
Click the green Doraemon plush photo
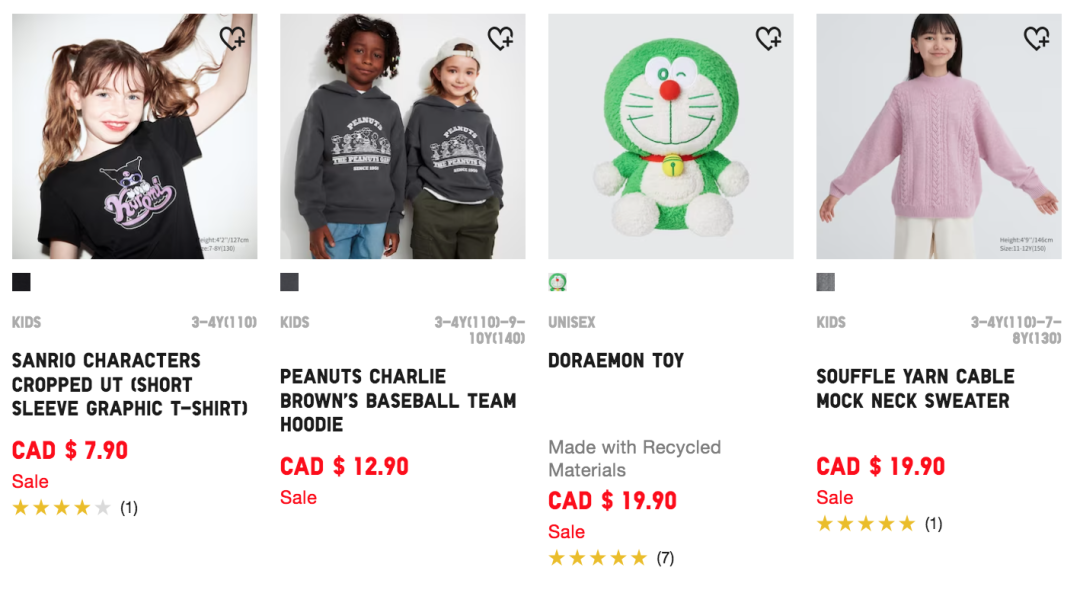(670, 136)
